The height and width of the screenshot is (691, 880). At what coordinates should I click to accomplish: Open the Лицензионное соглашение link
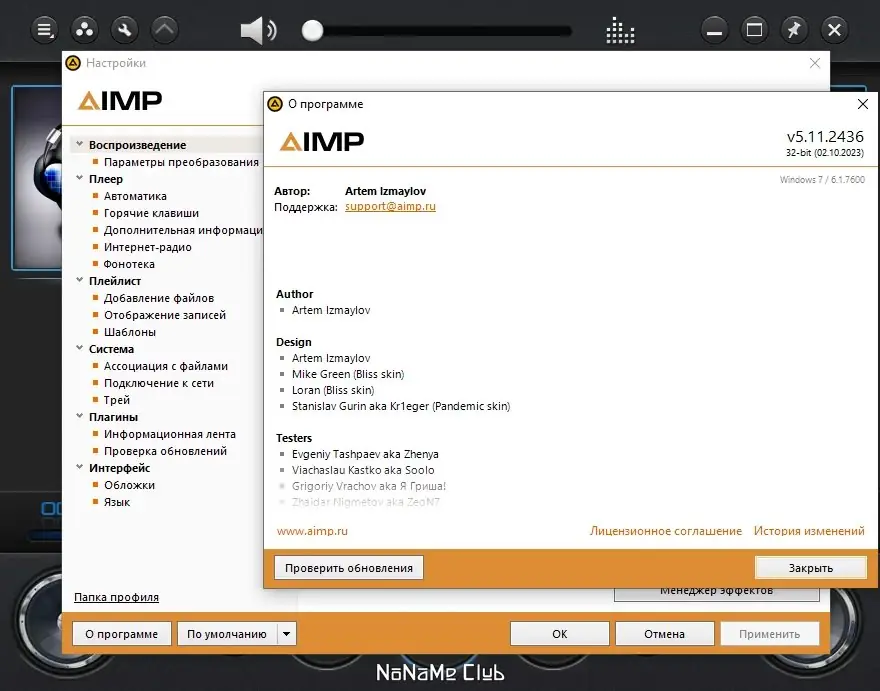click(664, 531)
